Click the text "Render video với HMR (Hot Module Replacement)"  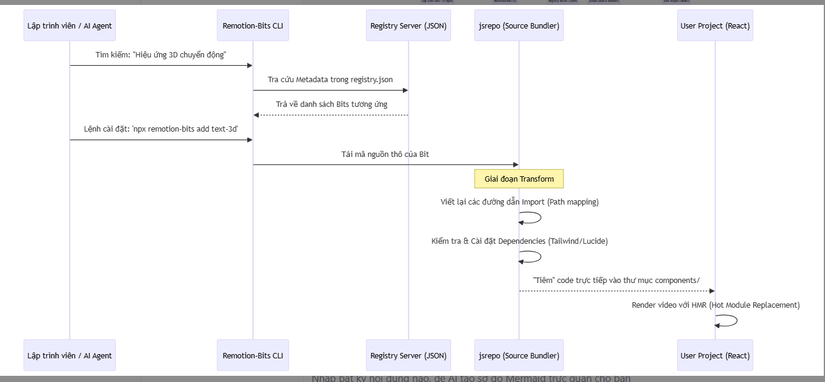[x=716, y=305]
